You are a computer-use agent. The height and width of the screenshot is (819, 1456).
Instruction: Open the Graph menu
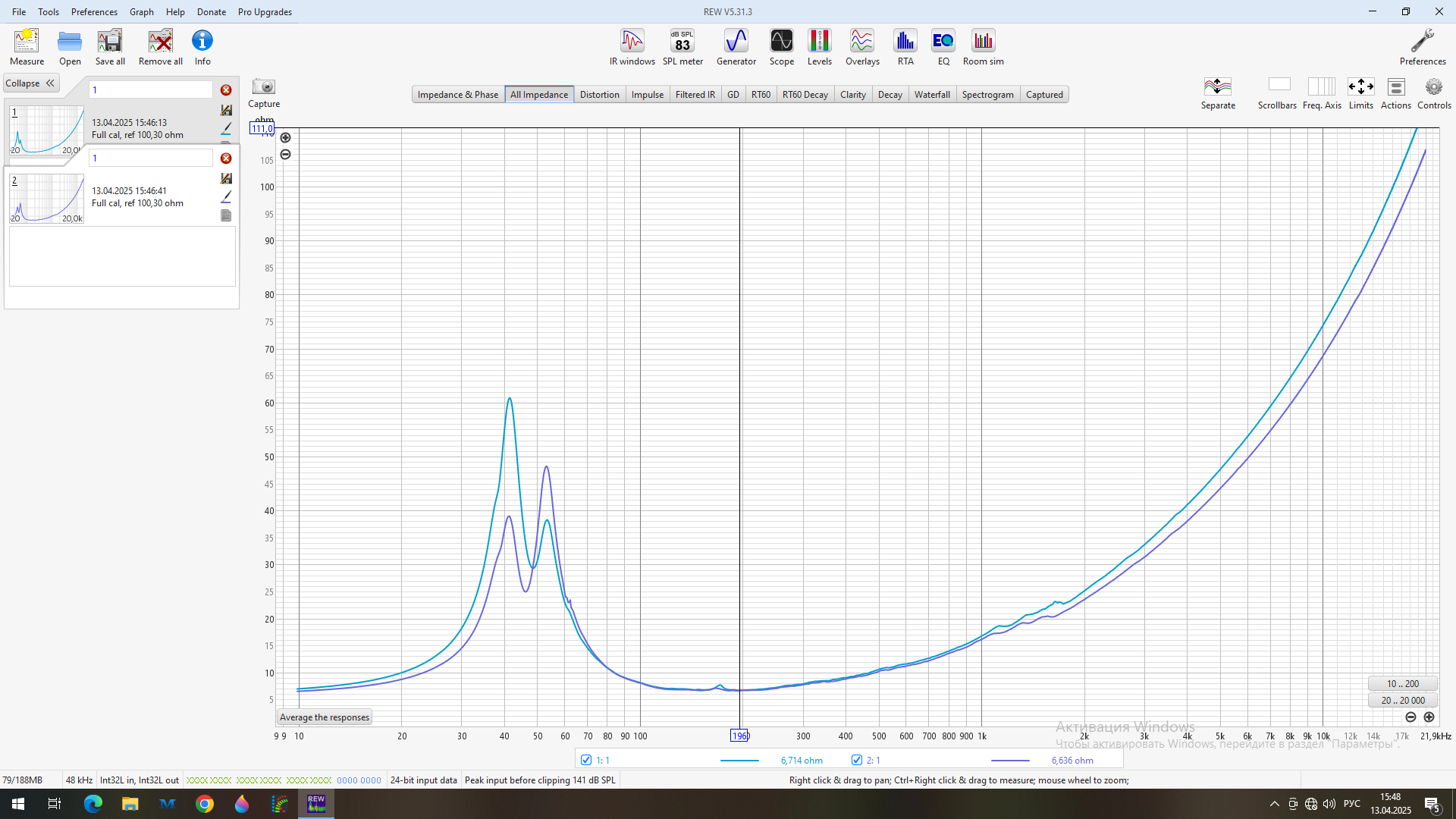tap(142, 11)
